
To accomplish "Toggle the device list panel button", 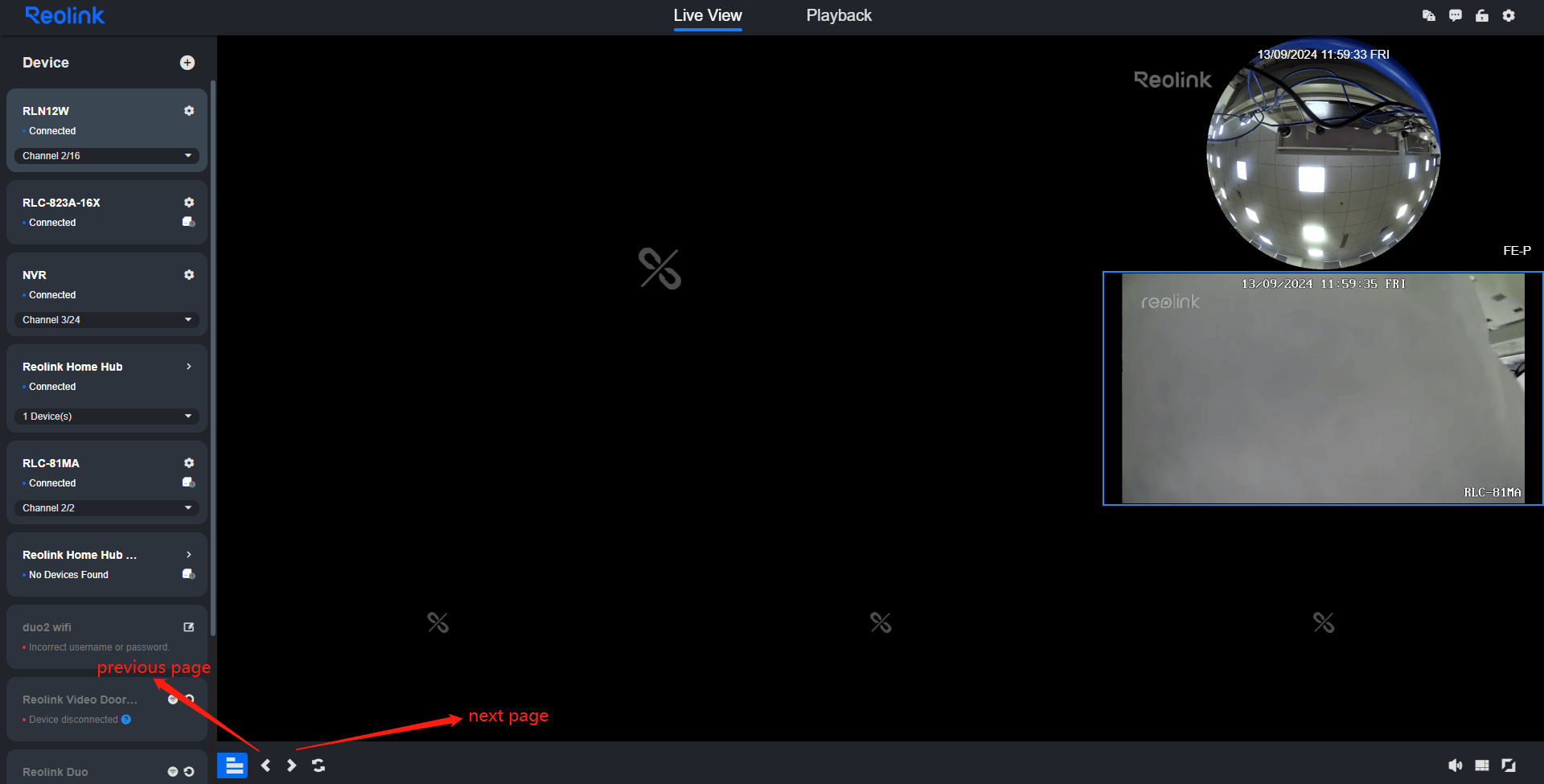I will 232,766.
